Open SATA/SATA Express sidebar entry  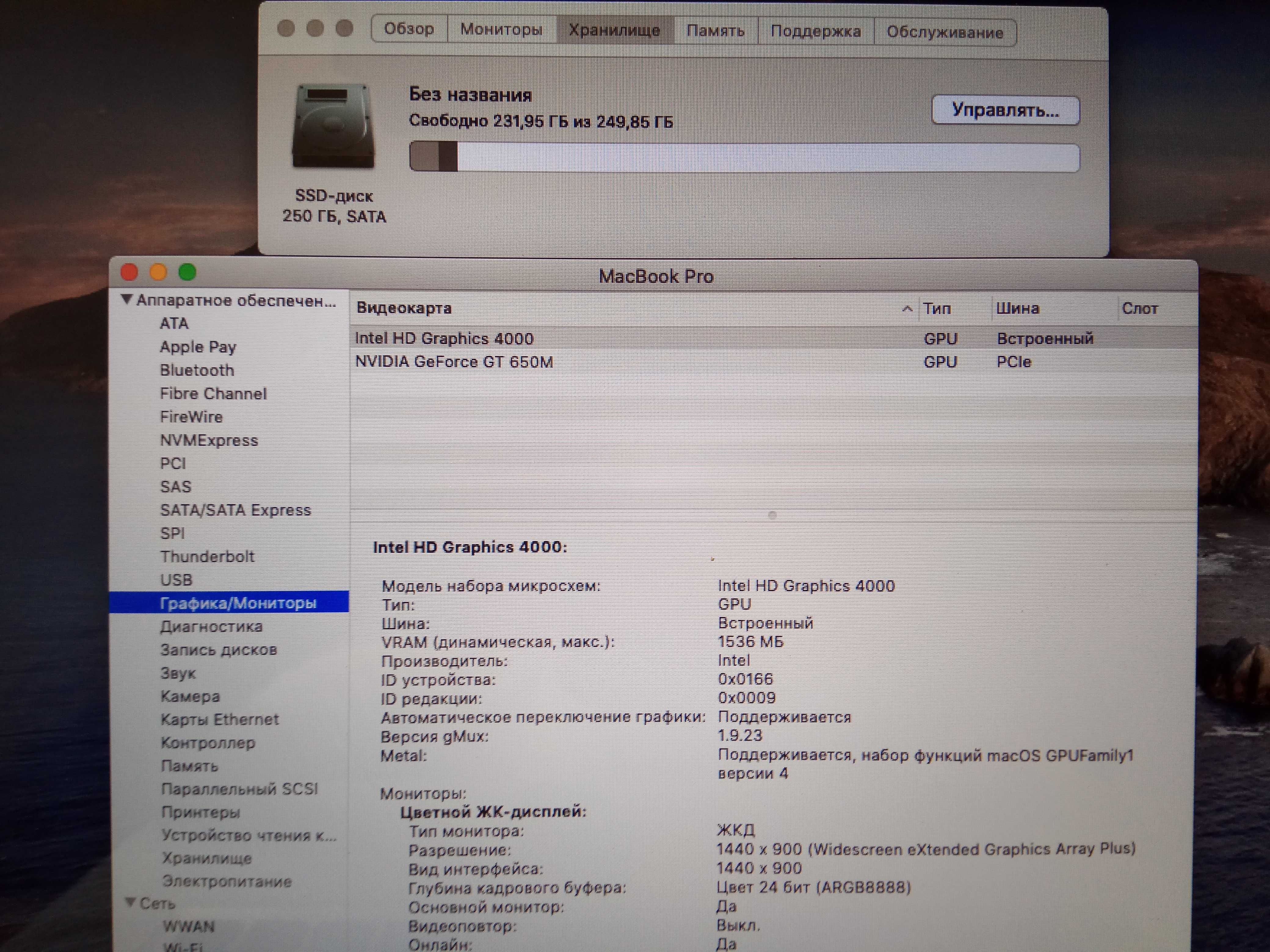point(235,510)
